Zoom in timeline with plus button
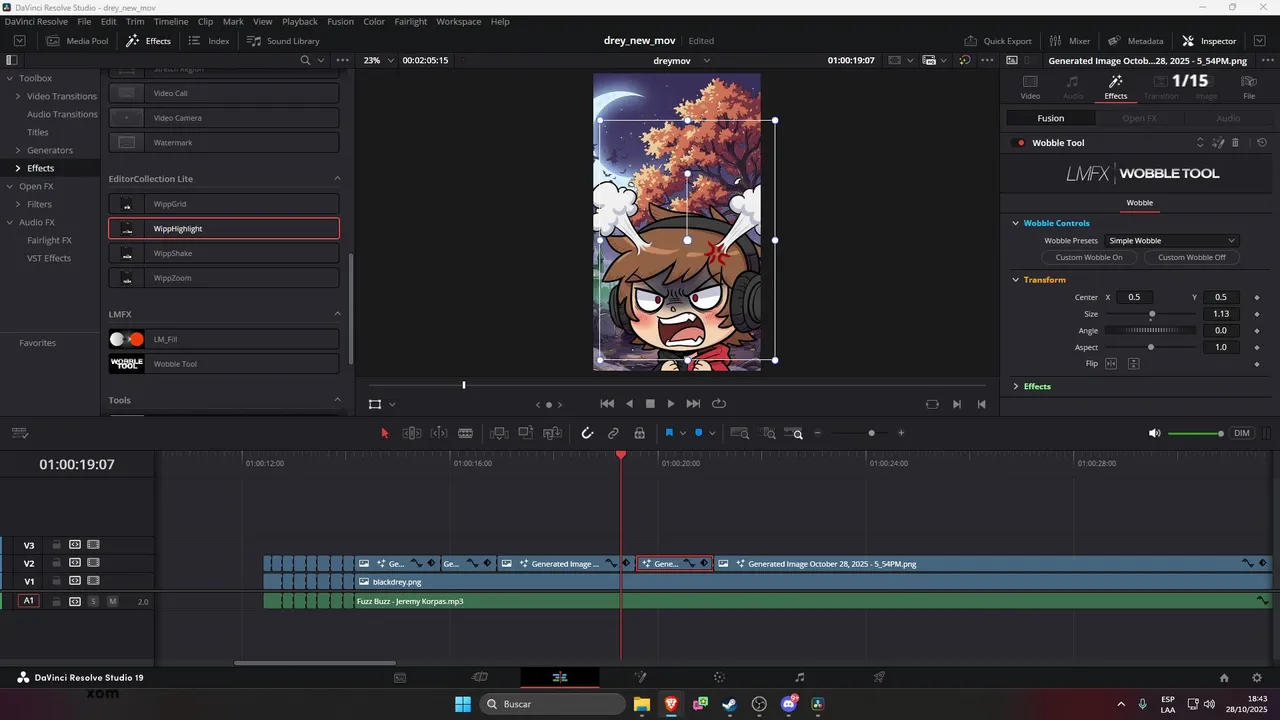Screen dimensions: 1280x720 pos(901,433)
